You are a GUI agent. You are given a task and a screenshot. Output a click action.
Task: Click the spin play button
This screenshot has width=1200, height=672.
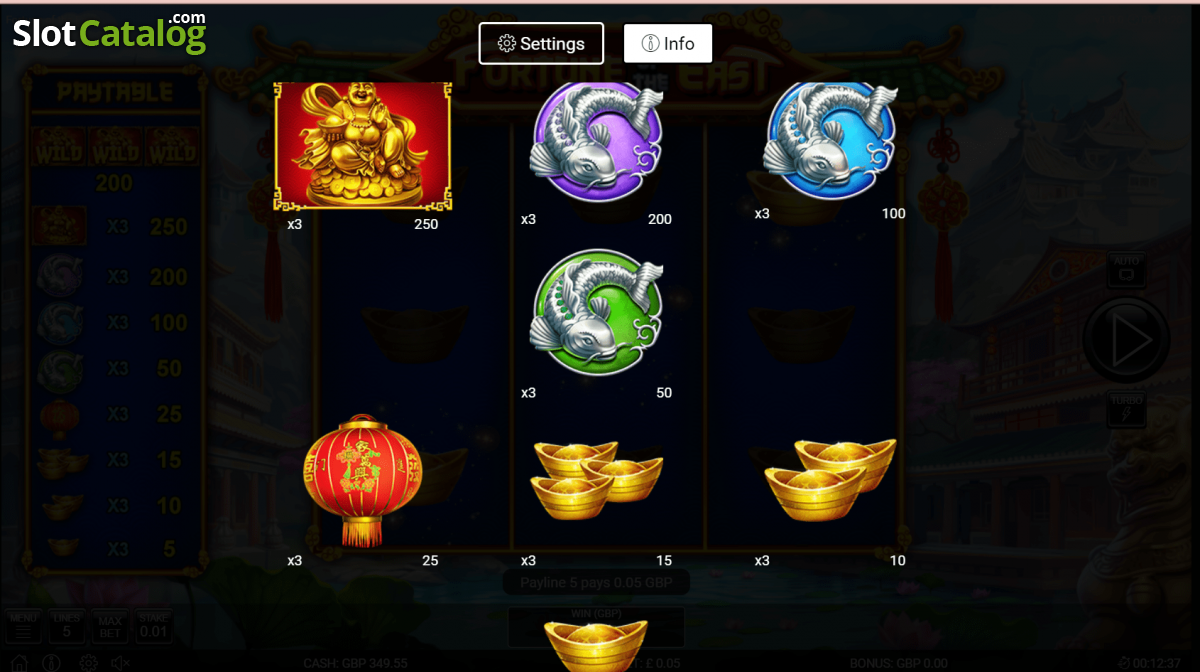1126,341
